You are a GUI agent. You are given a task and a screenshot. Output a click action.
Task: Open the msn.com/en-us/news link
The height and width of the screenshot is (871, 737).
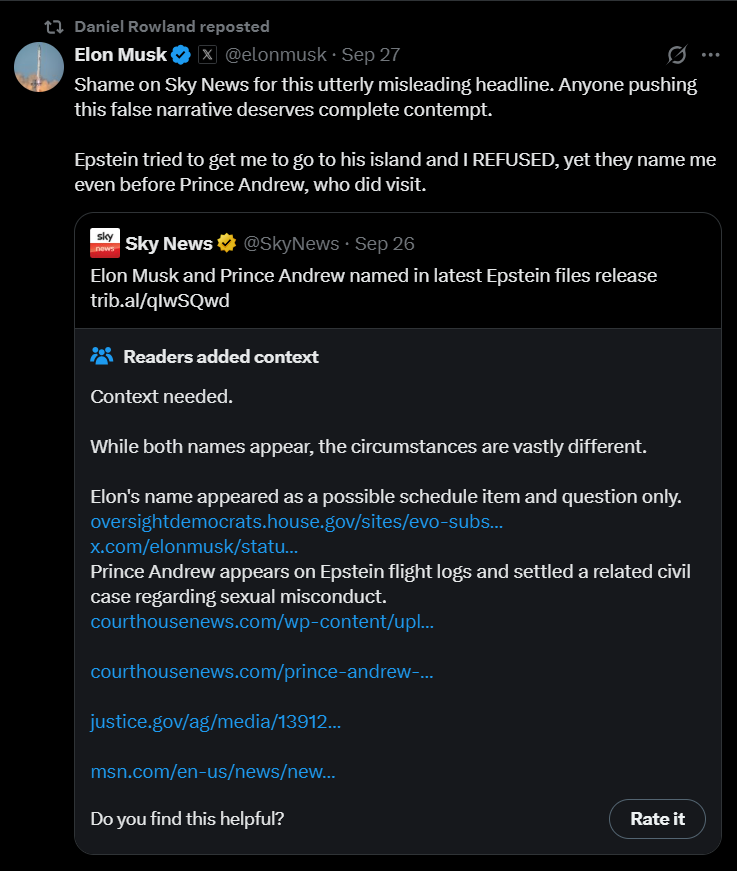(212, 771)
